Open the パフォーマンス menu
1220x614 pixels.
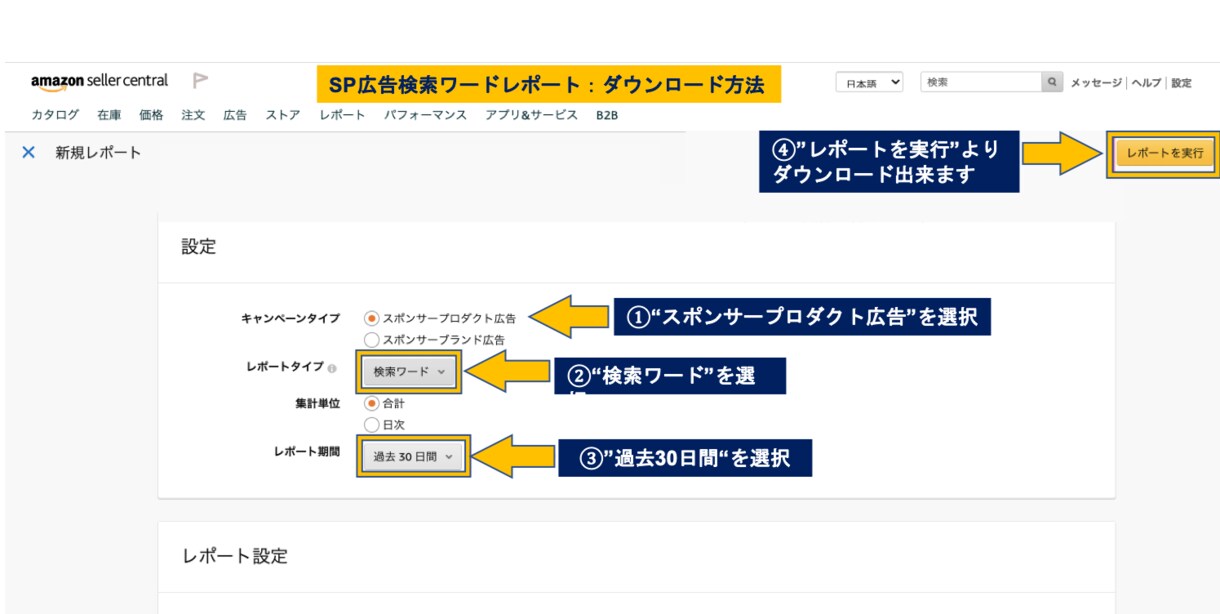pos(425,115)
